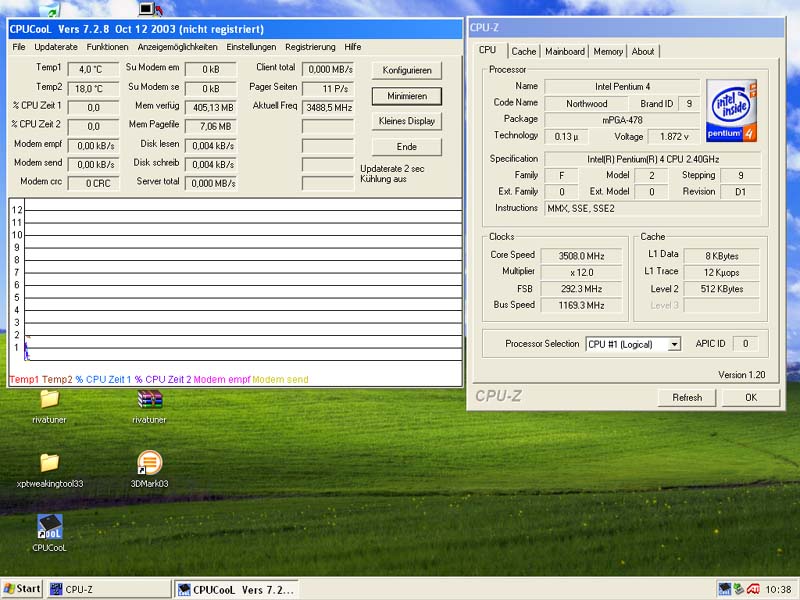The height and width of the screenshot is (600, 800).
Task: Switch to the Cache tab
Action: [524, 52]
